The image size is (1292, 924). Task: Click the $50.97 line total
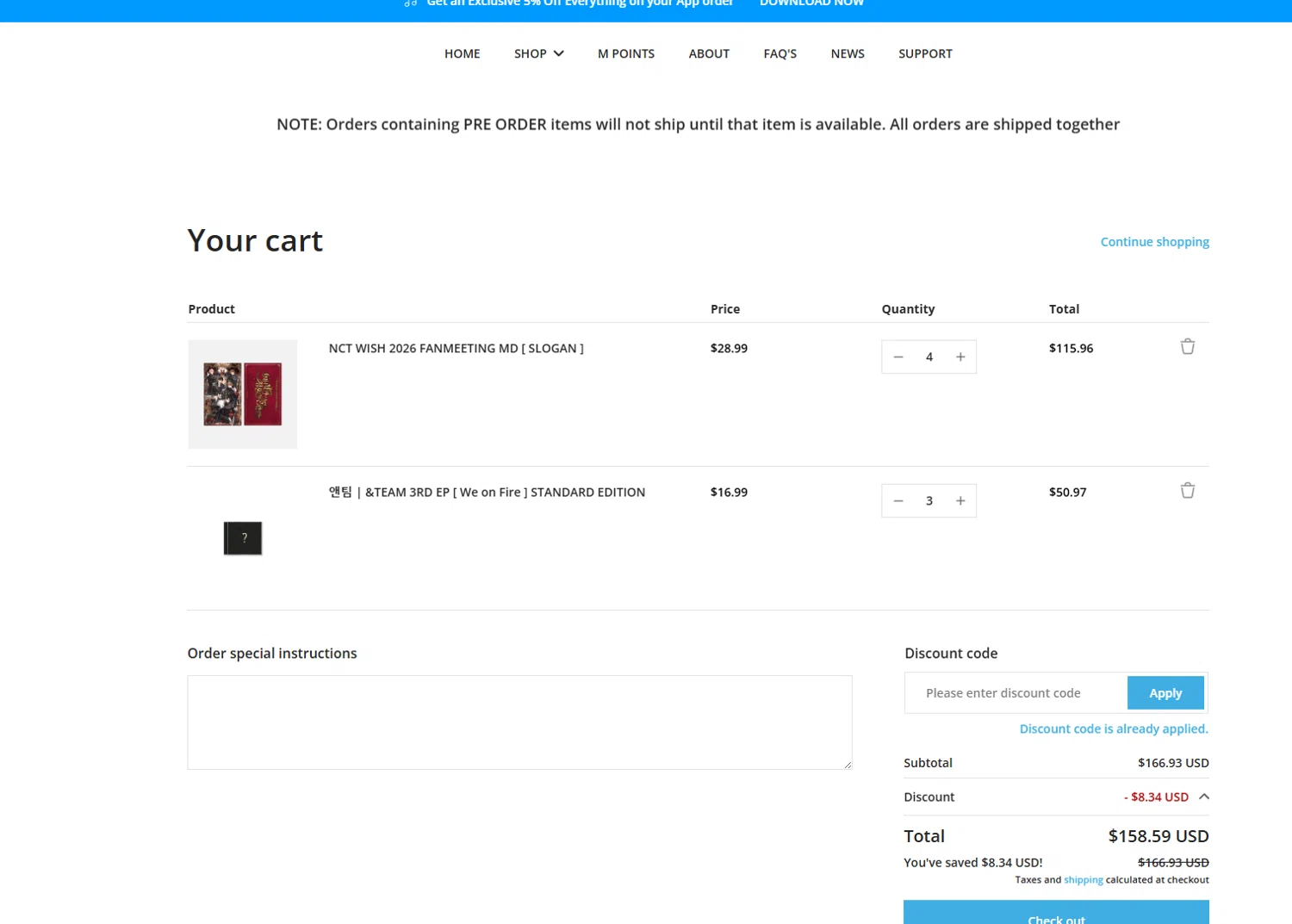point(1067,492)
